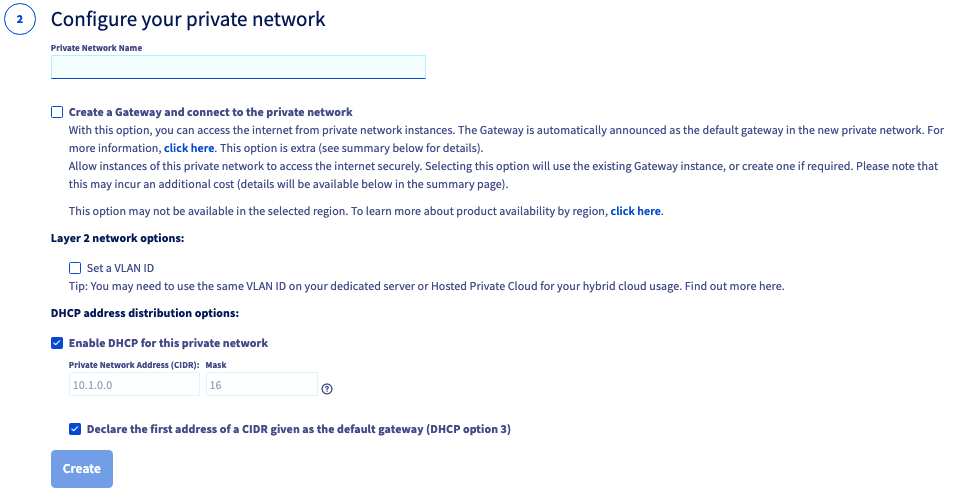Click the 'Declare the first address' label text
The image size is (966, 498).
(x=299, y=429)
